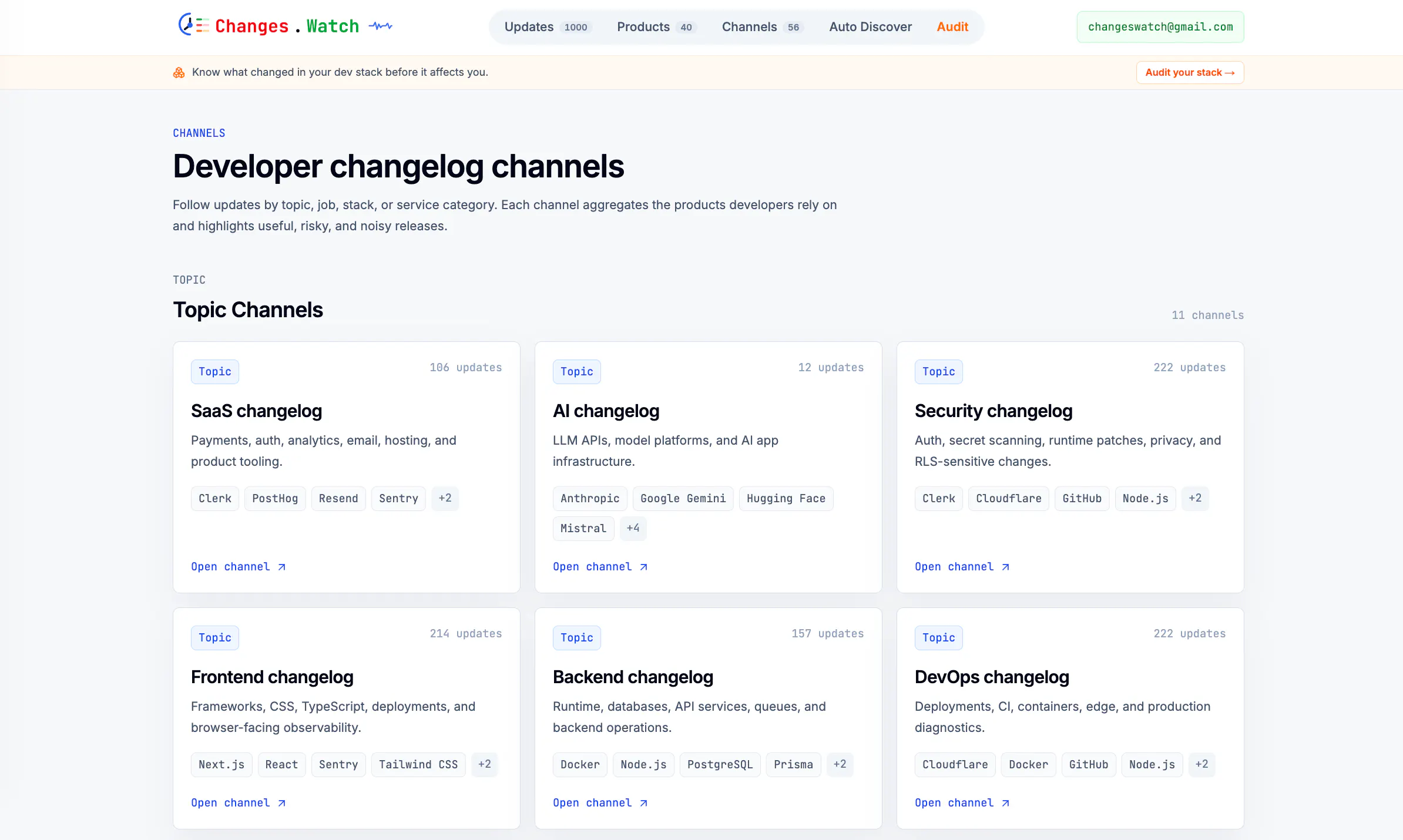Expand the +4 tags in AI changelog

point(633,529)
